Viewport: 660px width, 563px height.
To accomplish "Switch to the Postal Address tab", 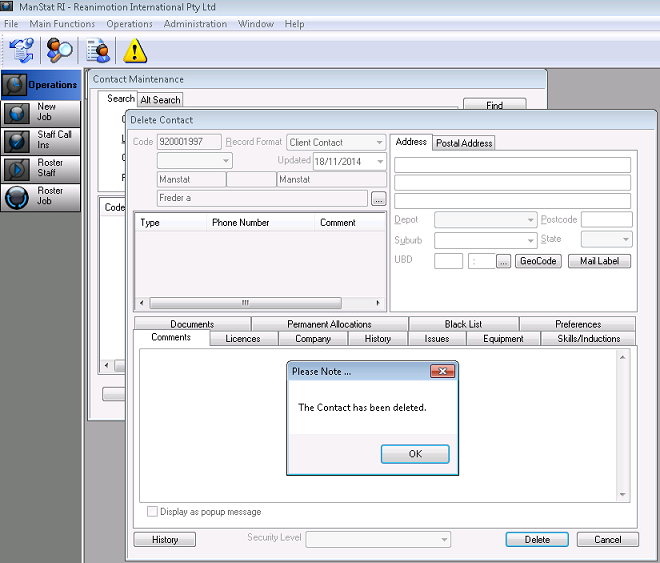I will coord(464,143).
